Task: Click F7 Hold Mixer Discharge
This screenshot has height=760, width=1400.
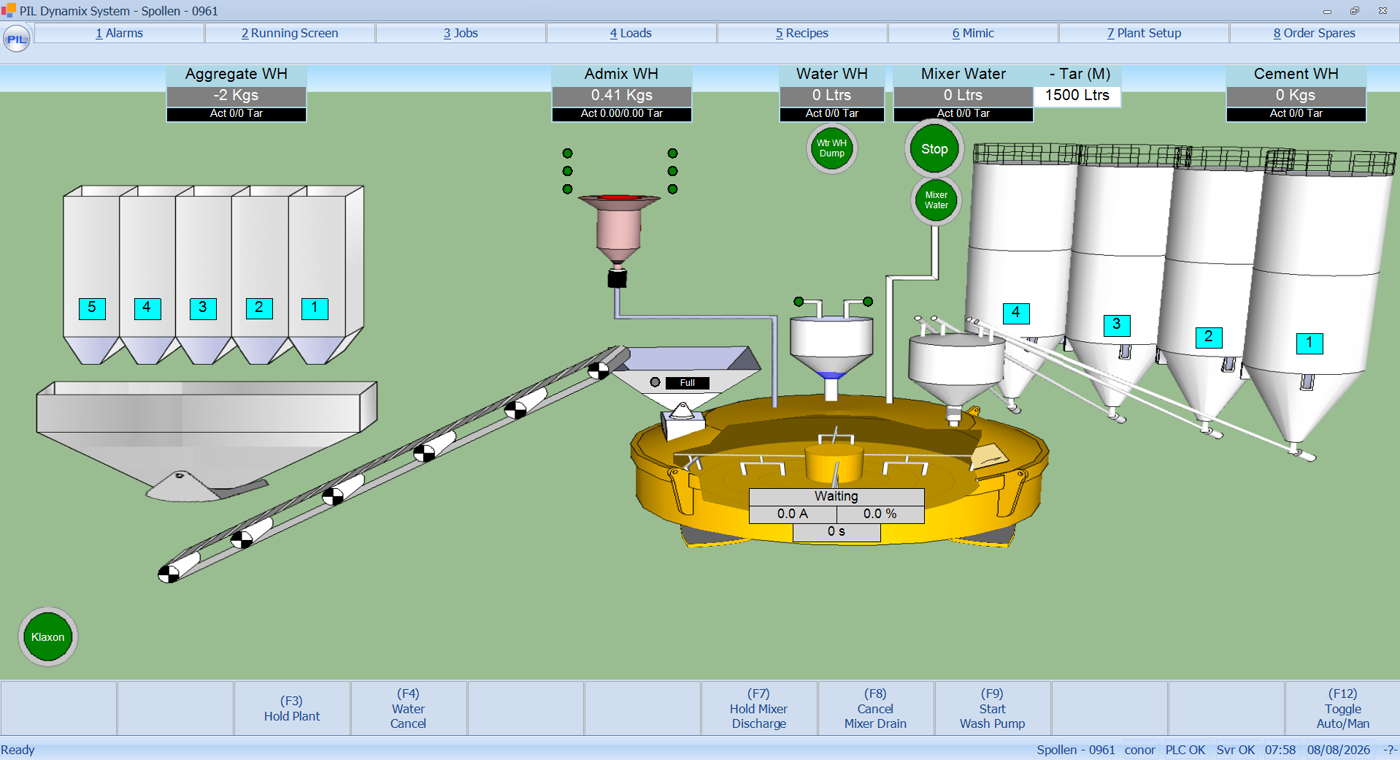Action: coord(759,708)
